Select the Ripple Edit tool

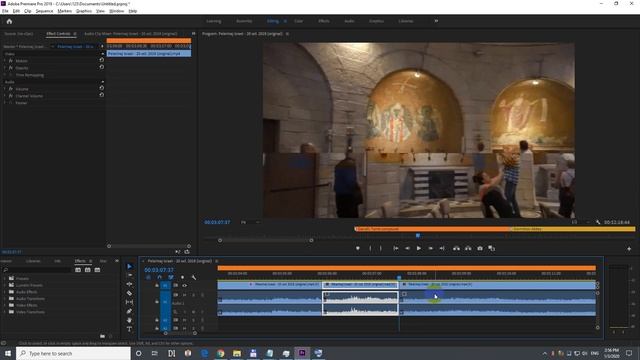coord(130,284)
